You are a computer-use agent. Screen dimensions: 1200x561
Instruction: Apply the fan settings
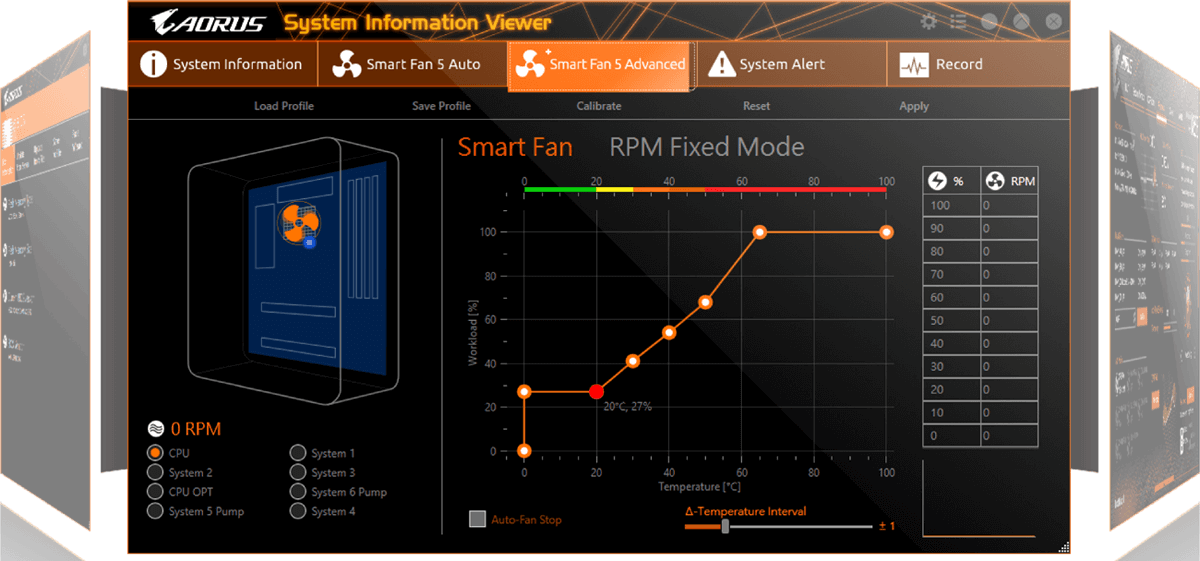(x=914, y=106)
